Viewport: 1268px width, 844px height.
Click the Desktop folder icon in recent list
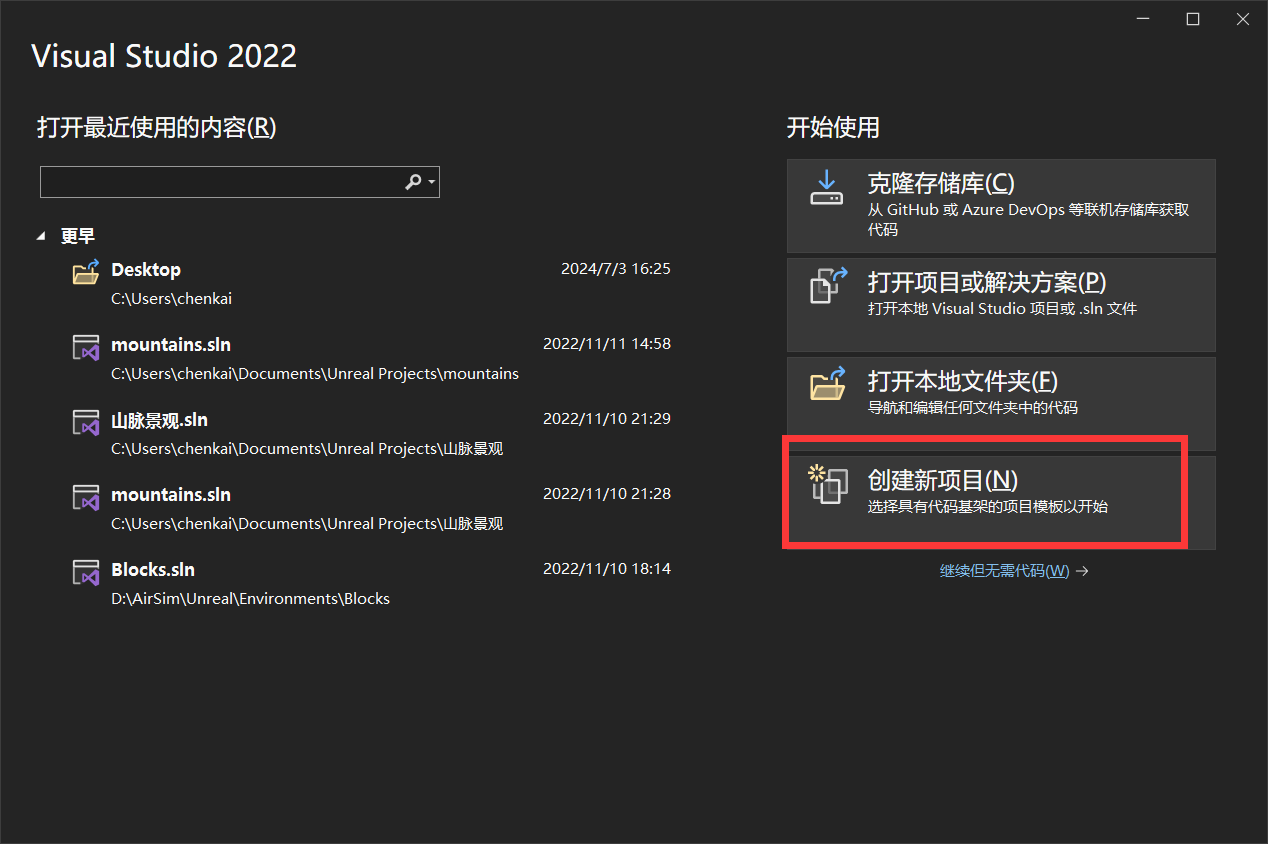click(86, 272)
